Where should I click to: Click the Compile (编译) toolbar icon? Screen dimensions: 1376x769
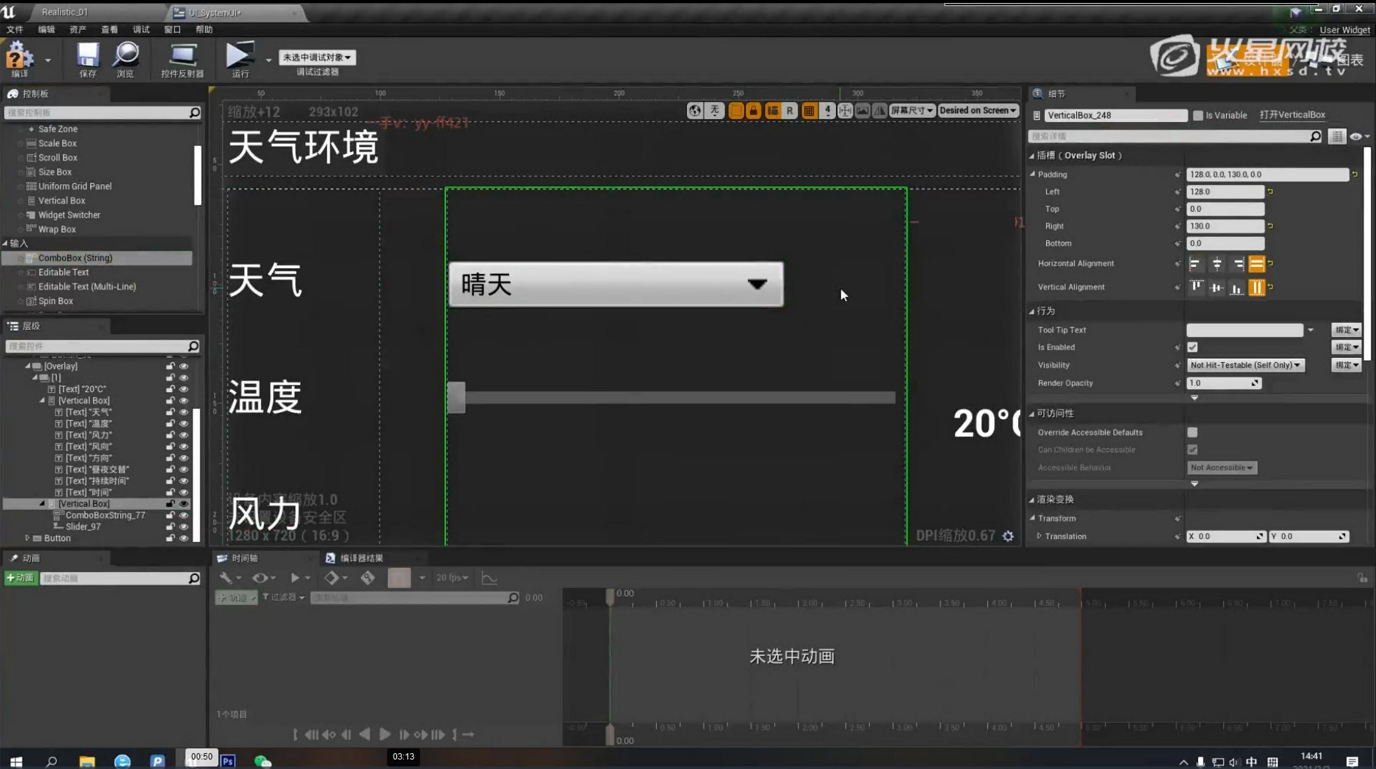tap(19, 57)
